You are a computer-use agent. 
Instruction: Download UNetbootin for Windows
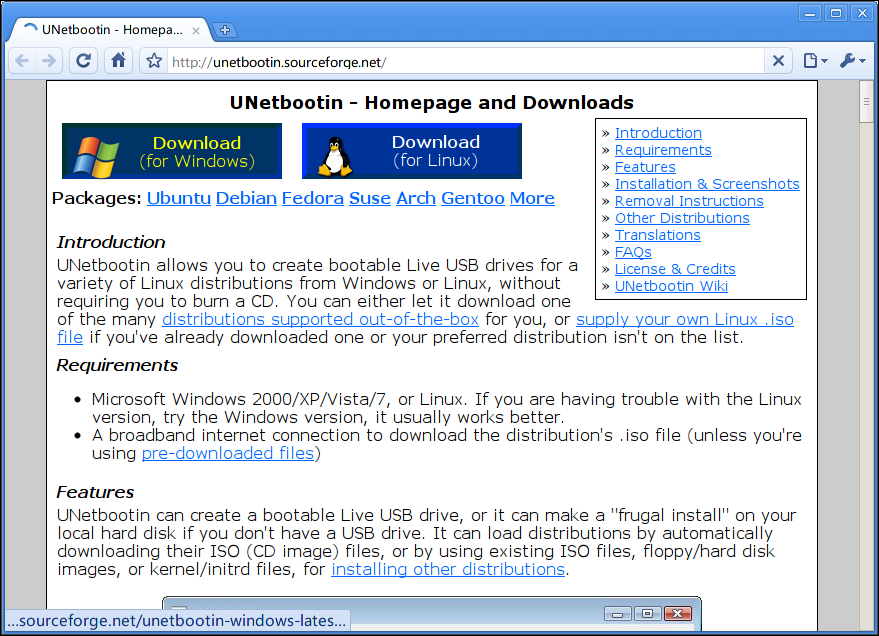tap(172, 151)
